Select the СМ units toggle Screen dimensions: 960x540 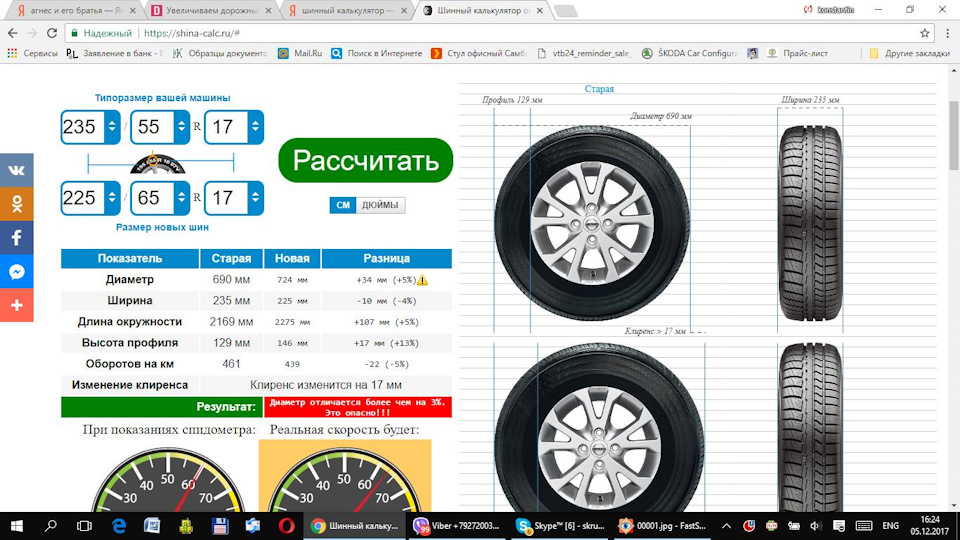[x=343, y=205]
